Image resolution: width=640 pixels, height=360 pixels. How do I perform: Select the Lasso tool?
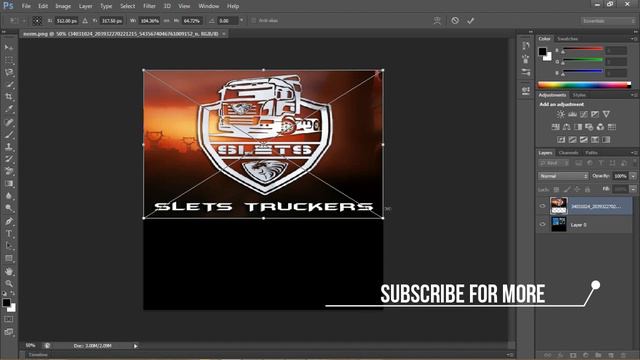coord(9,72)
